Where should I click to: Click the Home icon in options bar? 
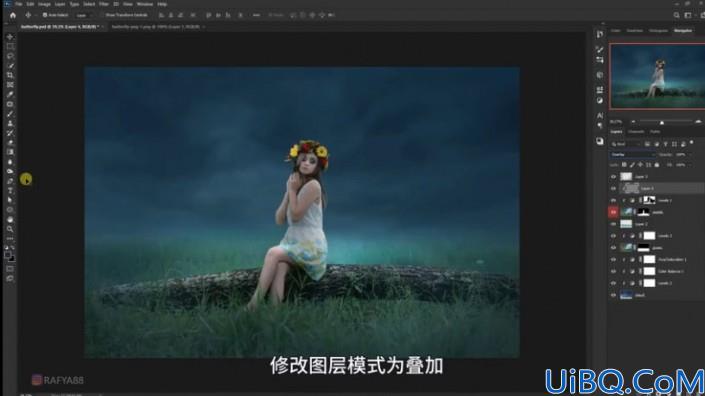(x=13, y=15)
